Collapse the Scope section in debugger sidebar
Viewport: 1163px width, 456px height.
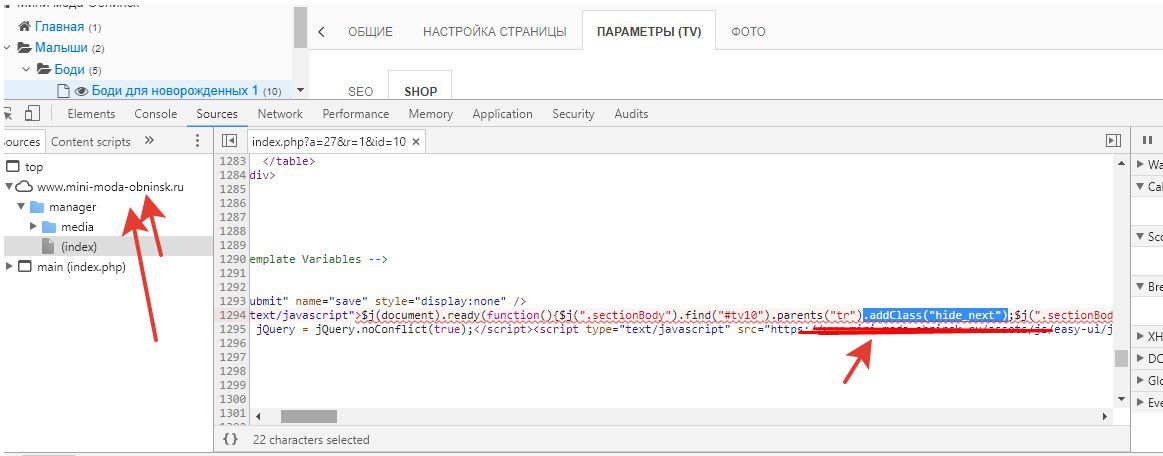1141,237
